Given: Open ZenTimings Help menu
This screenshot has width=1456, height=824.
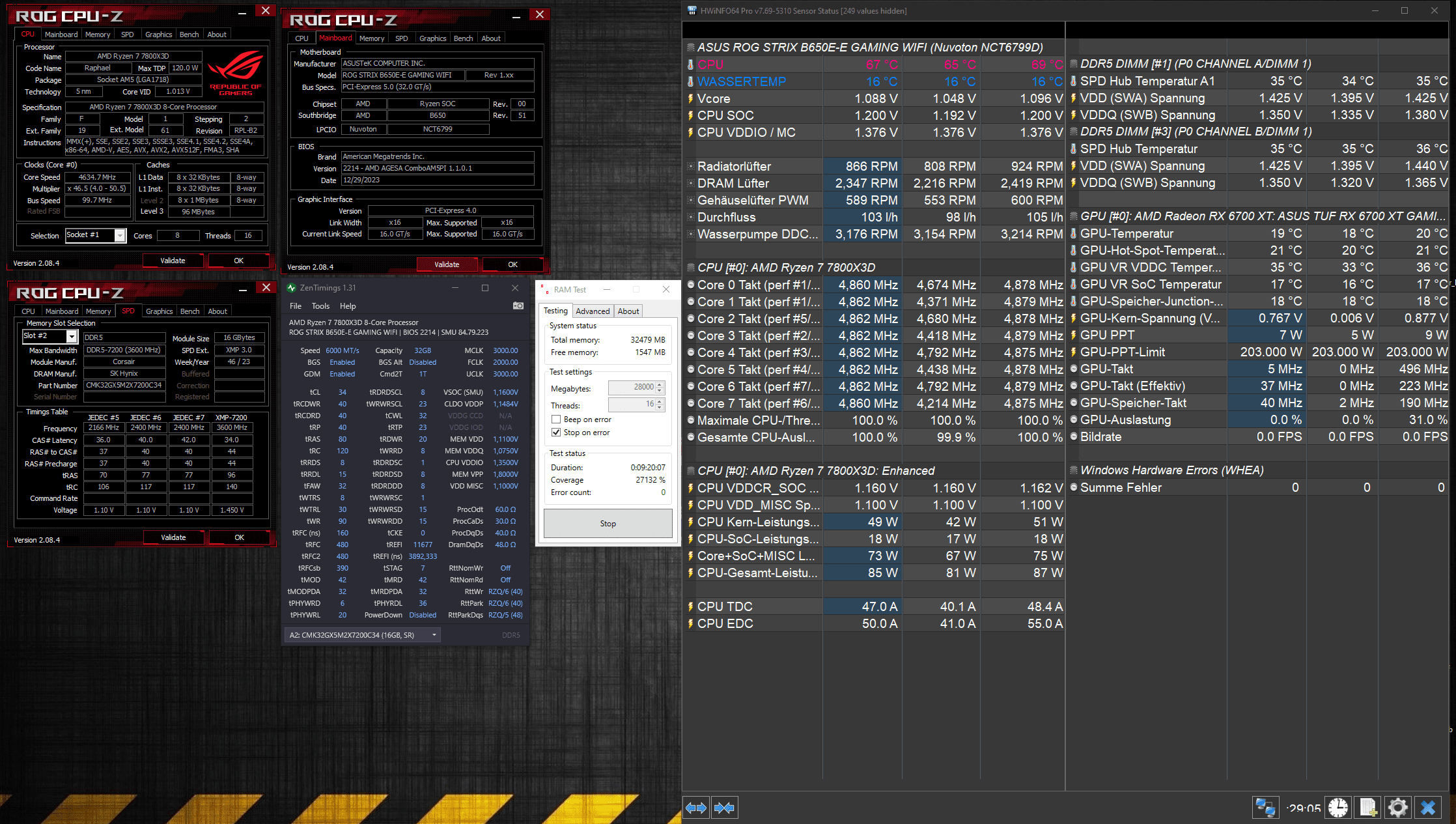Looking at the screenshot, I should [x=348, y=306].
